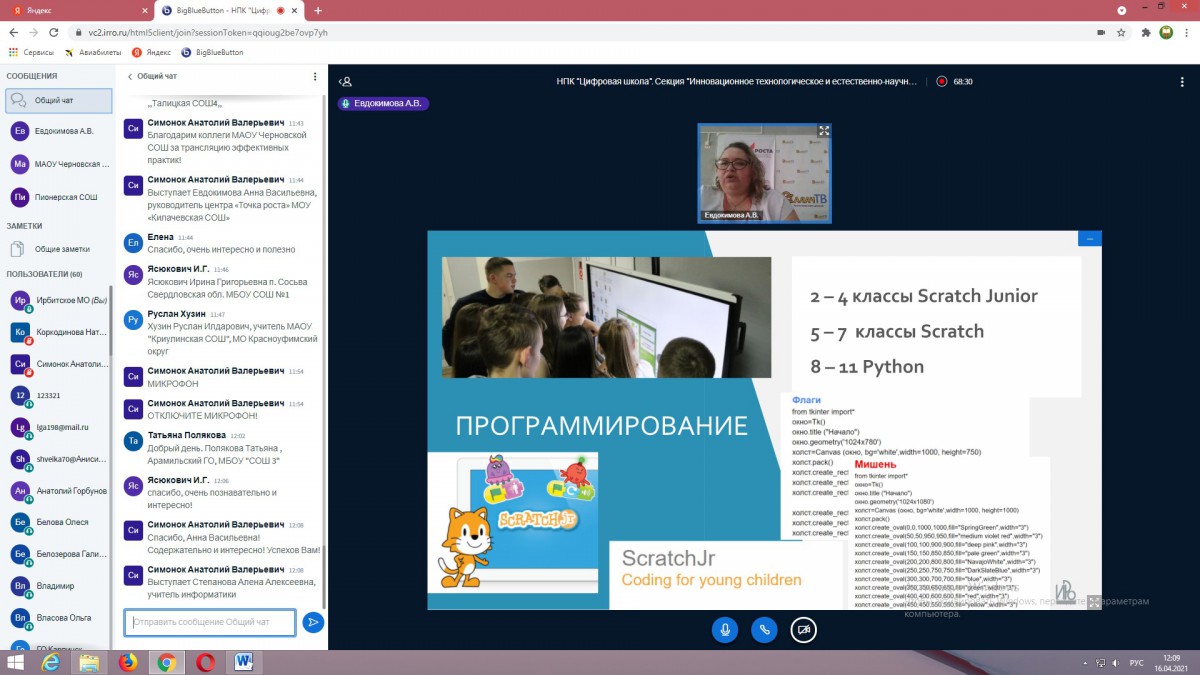1200x675 pixels.
Task: Toggle users and messages panel icon
Action: point(345,82)
